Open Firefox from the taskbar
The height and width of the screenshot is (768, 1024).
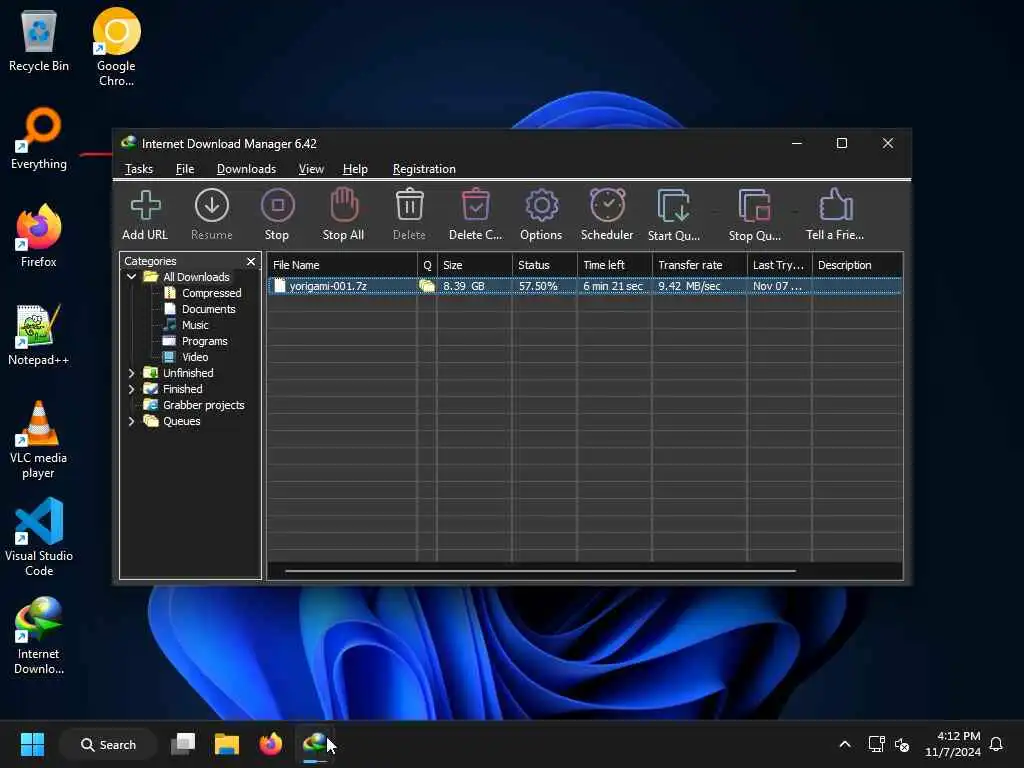point(270,744)
